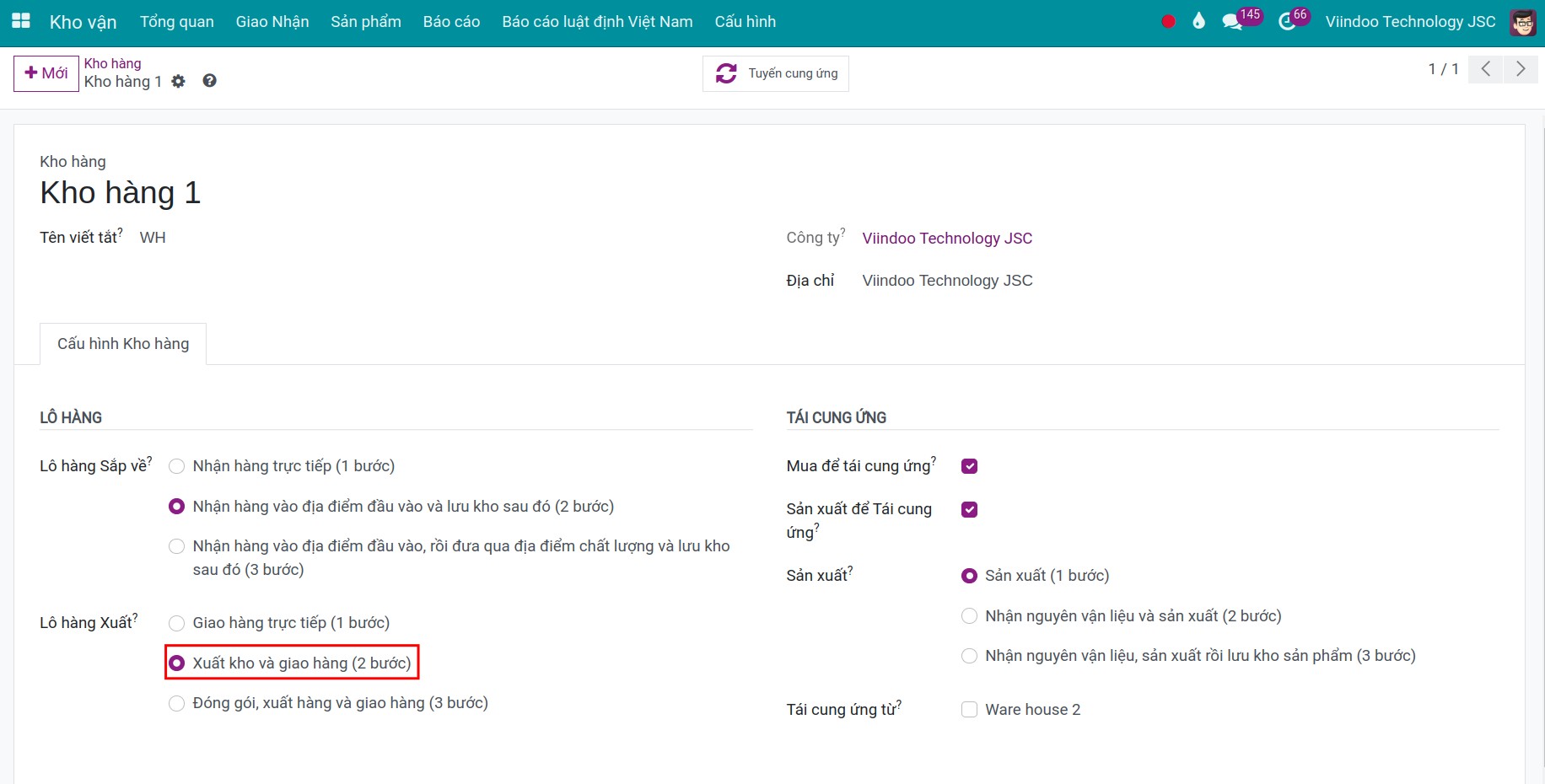Go to the previous record arrow
This screenshot has width=1545, height=784.
click(x=1486, y=69)
